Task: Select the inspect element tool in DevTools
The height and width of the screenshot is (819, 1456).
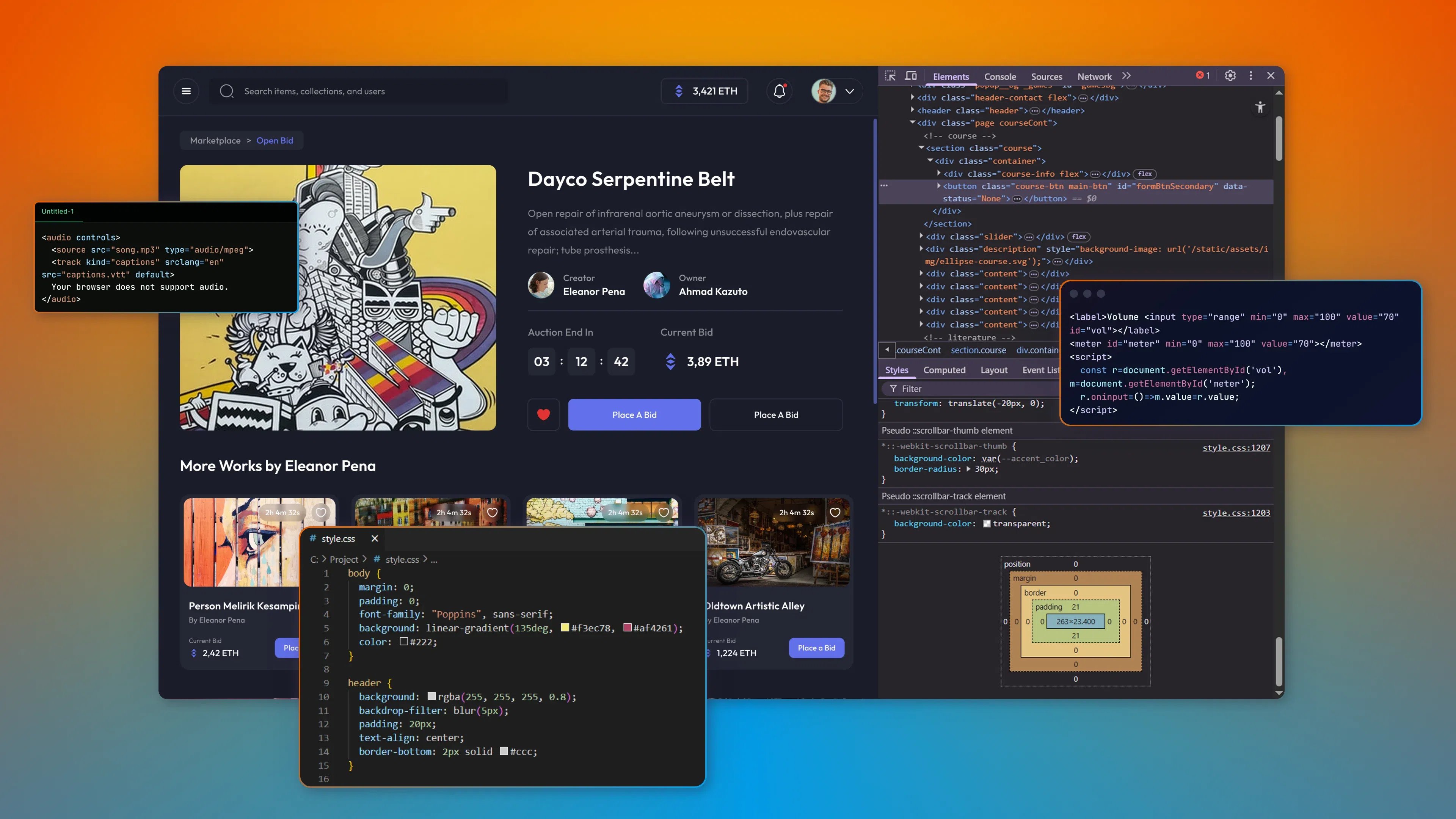Action: (x=890, y=76)
